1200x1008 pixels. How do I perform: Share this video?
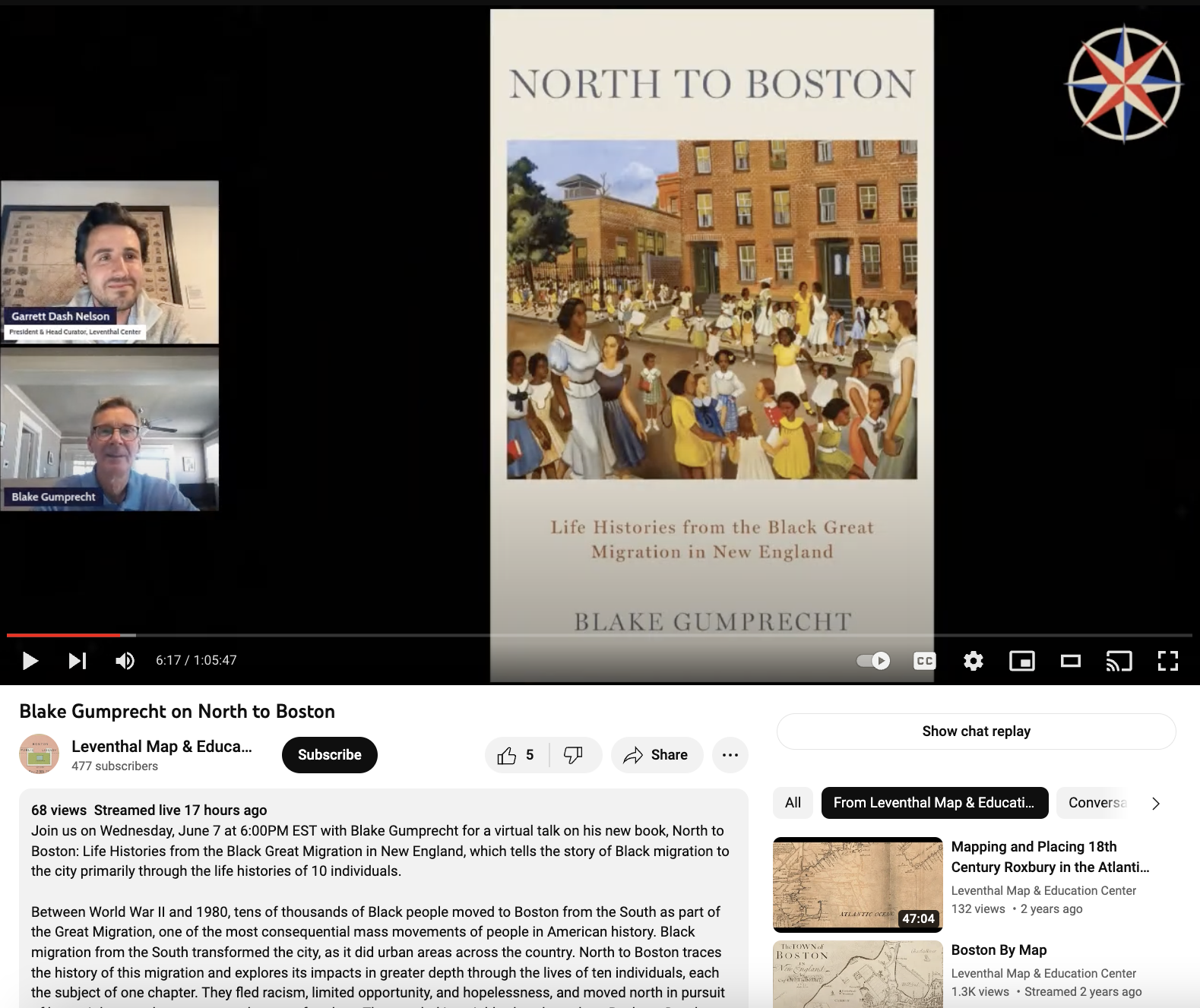tap(657, 755)
